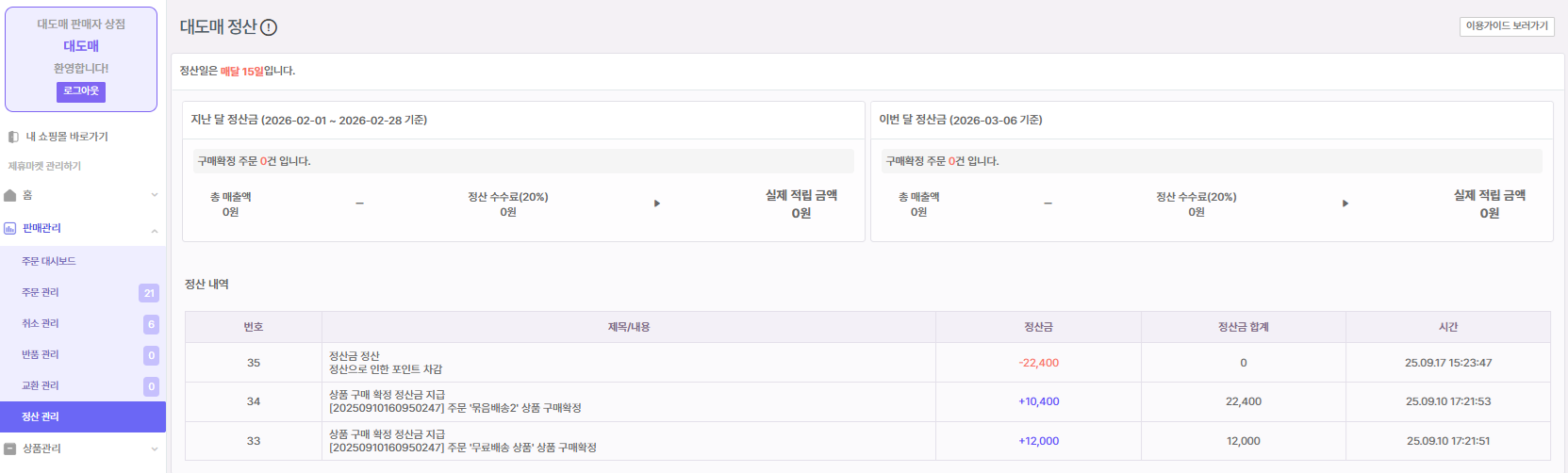Click the info icon beside 대도매 정산 title
Screen dimensions: 1568x473
pyautogui.click(x=269, y=27)
